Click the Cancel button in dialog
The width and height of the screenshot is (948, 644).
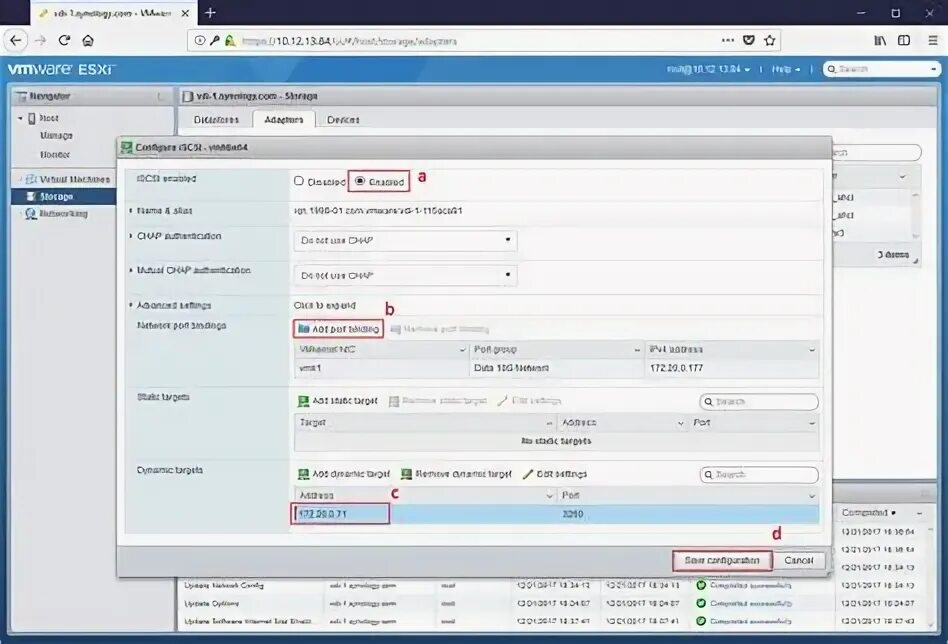click(799, 561)
